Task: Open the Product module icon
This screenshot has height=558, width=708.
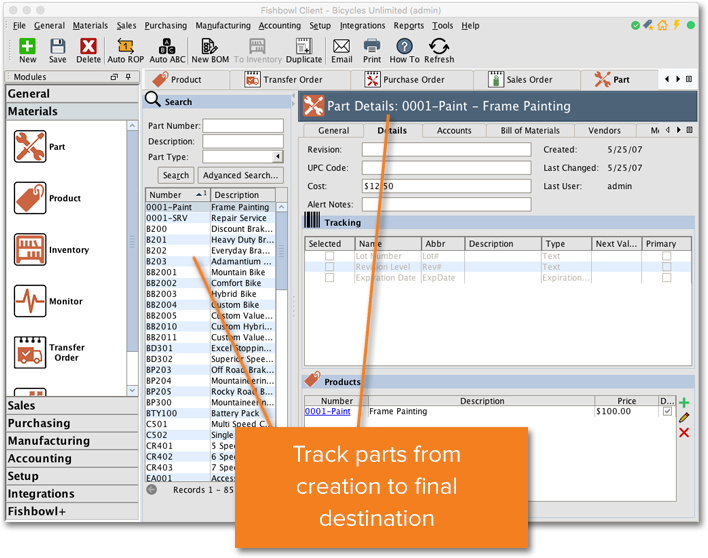Action: (30, 198)
